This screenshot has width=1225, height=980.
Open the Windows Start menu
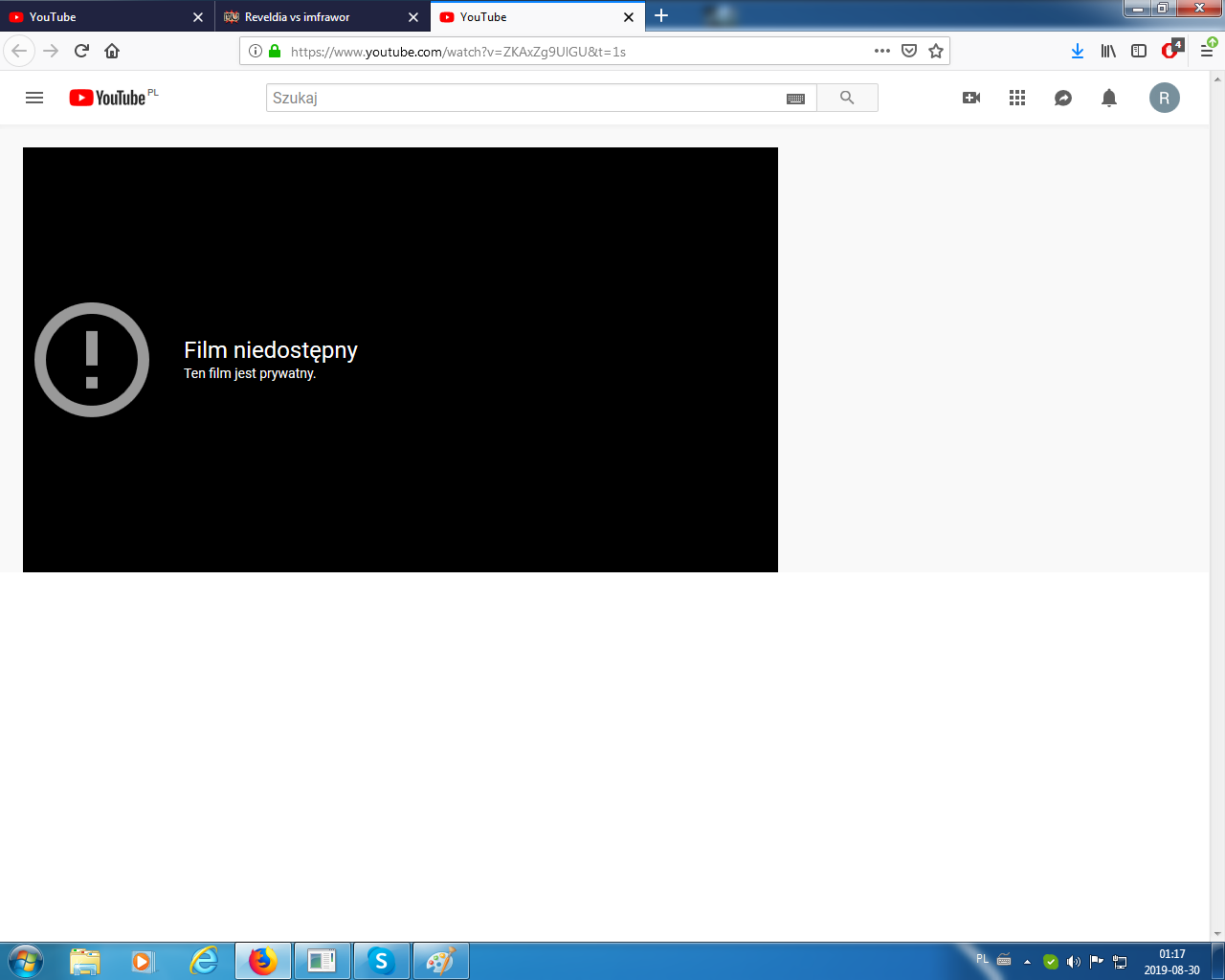point(25,961)
